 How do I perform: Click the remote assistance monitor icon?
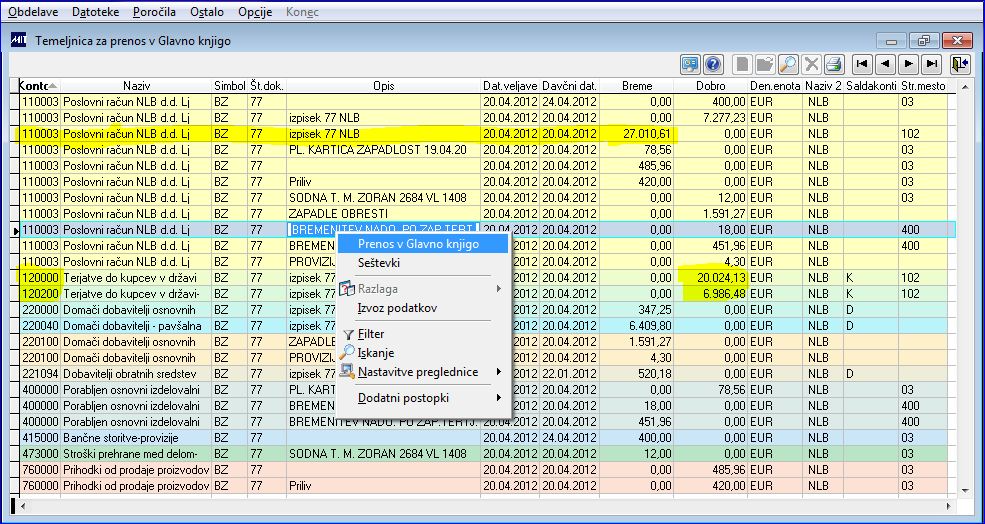pyautogui.click(x=690, y=64)
